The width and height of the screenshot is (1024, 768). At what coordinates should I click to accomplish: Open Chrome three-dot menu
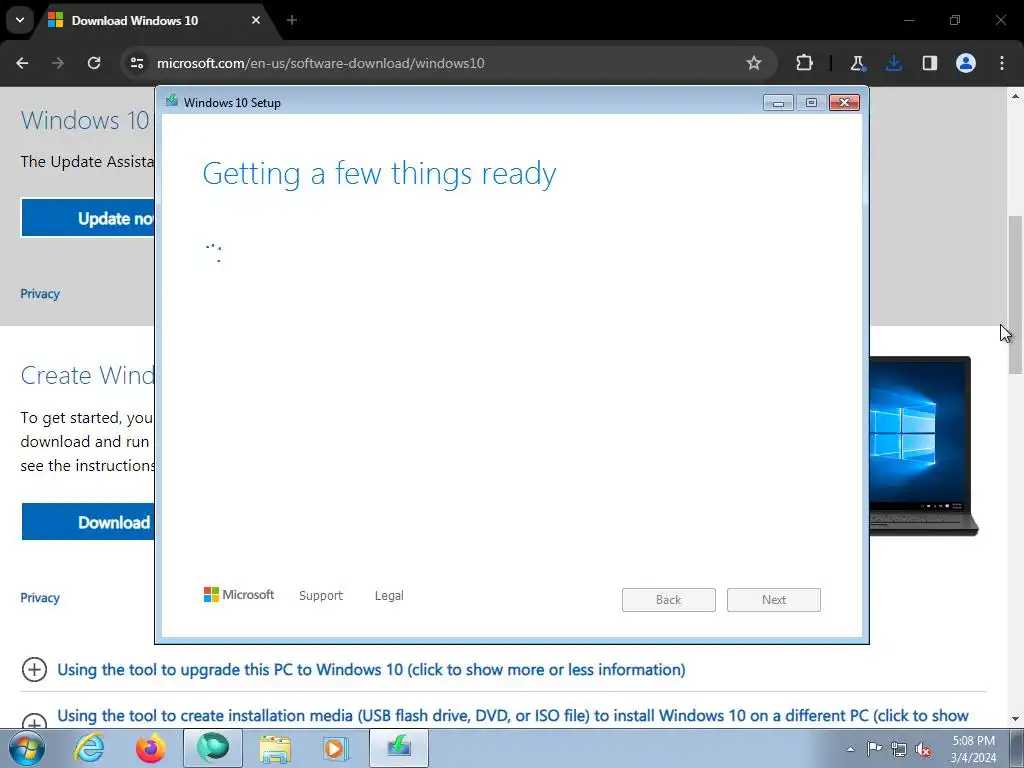[1002, 63]
